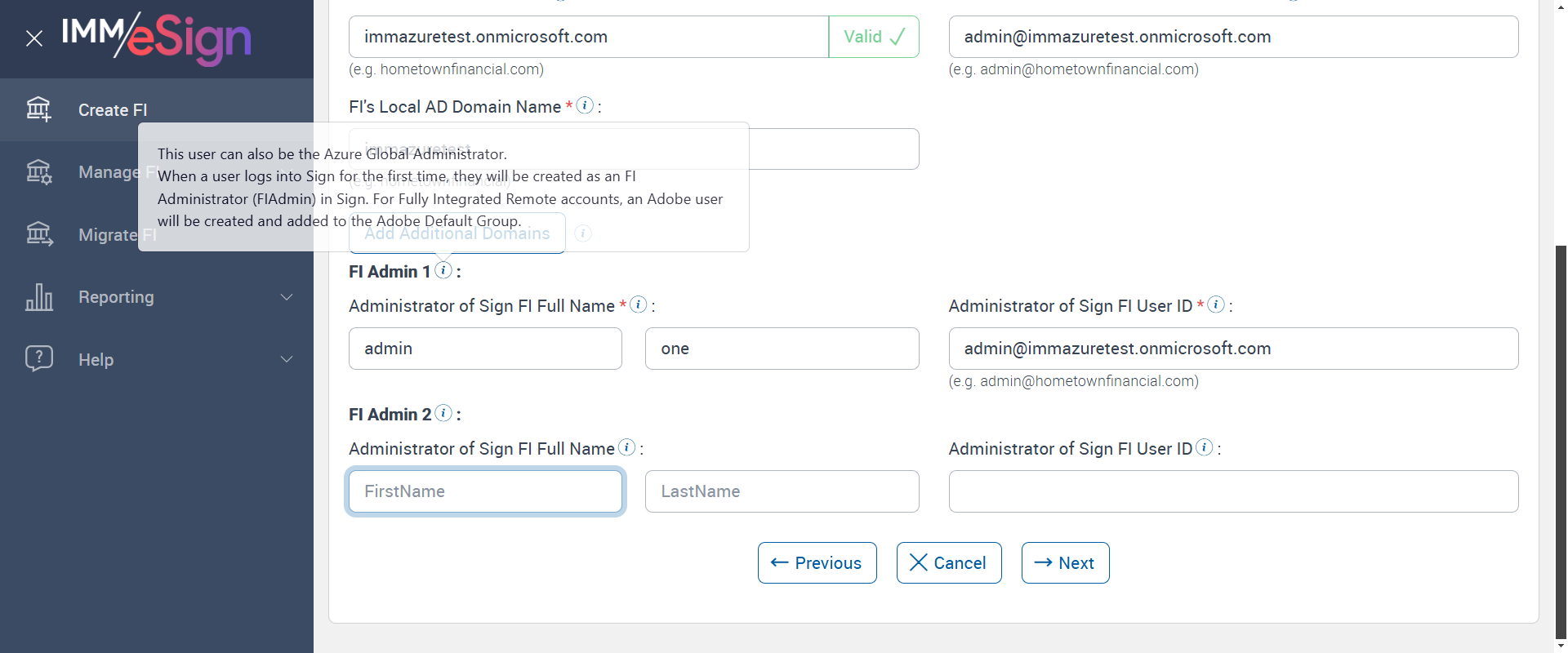Click the Migrate FI bank icon
This screenshot has height=653, width=1568.
click(x=38, y=234)
